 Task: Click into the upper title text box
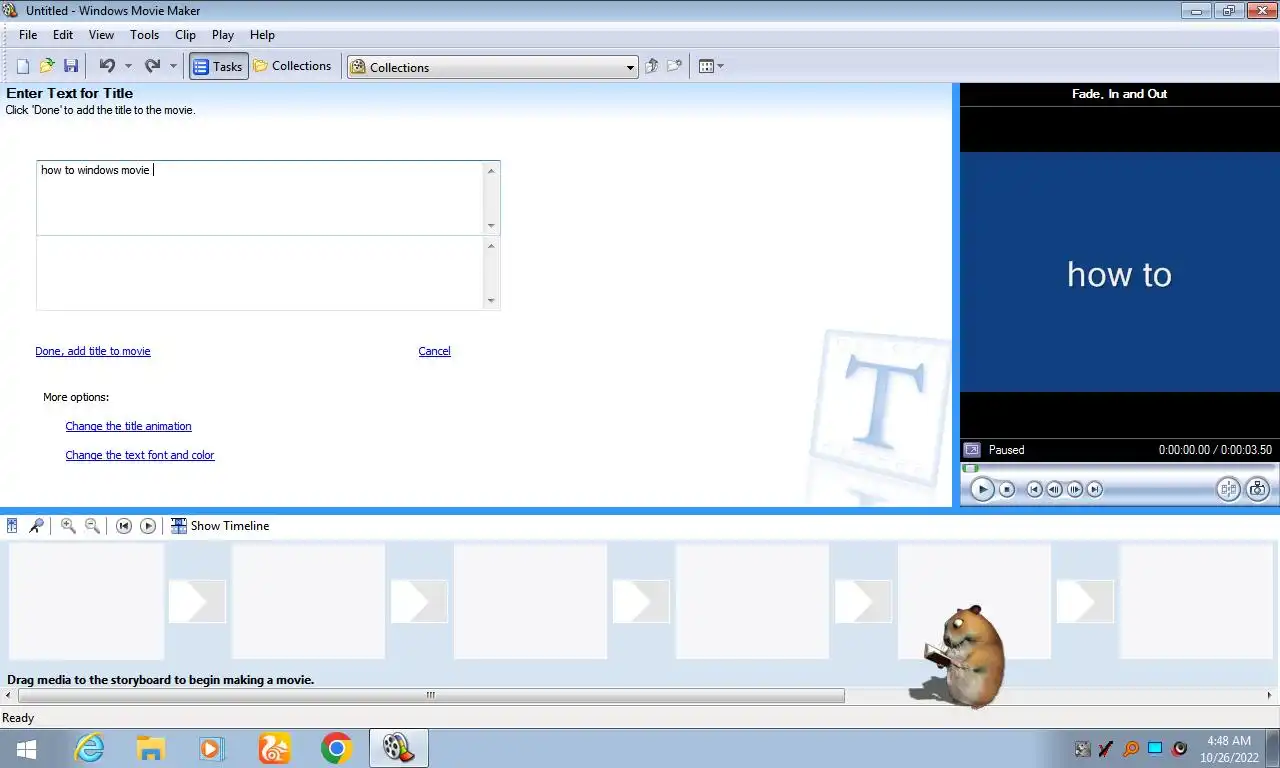pos(260,198)
